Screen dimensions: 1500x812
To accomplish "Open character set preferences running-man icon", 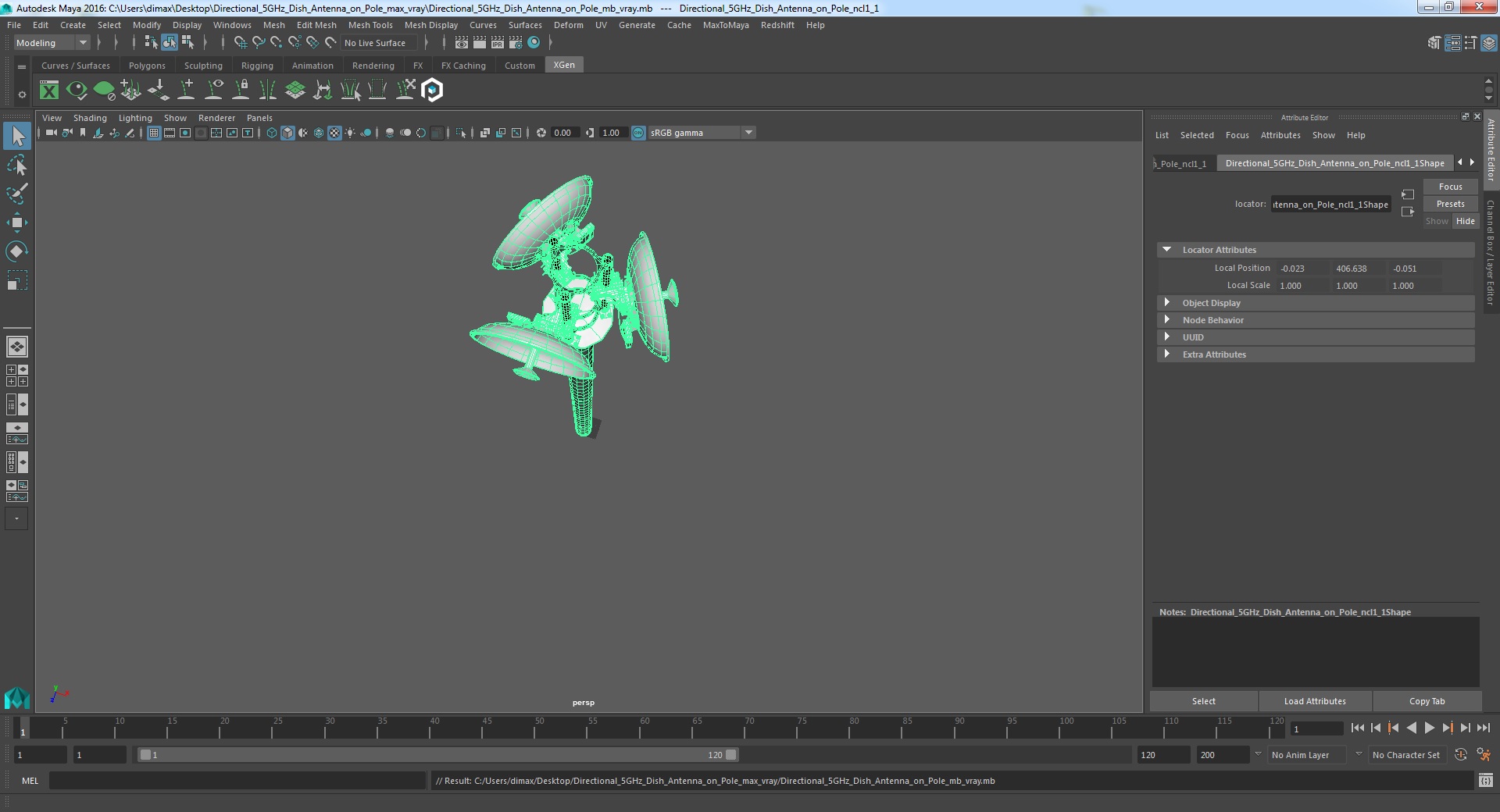I will click(1484, 755).
